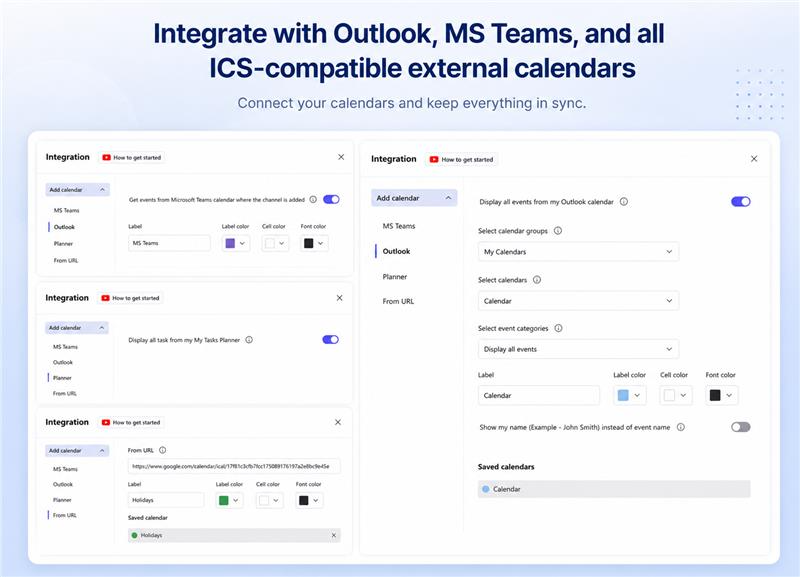Toggle Display all task from My Tasks Planner
This screenshot has height=577, width=800.
[x=331, y=340]
